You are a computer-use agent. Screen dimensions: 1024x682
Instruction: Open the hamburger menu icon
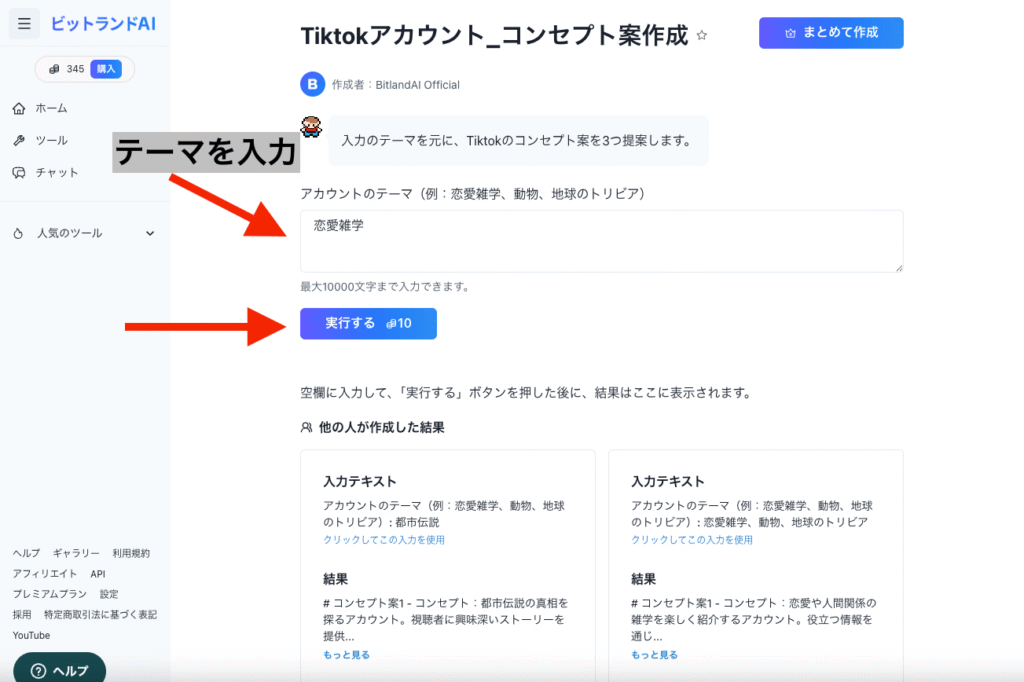point(24,24)
